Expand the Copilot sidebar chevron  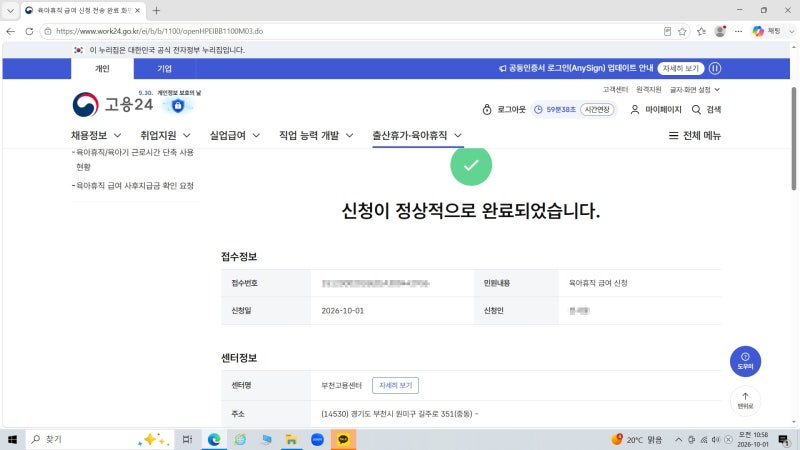[x=792, y=32]
